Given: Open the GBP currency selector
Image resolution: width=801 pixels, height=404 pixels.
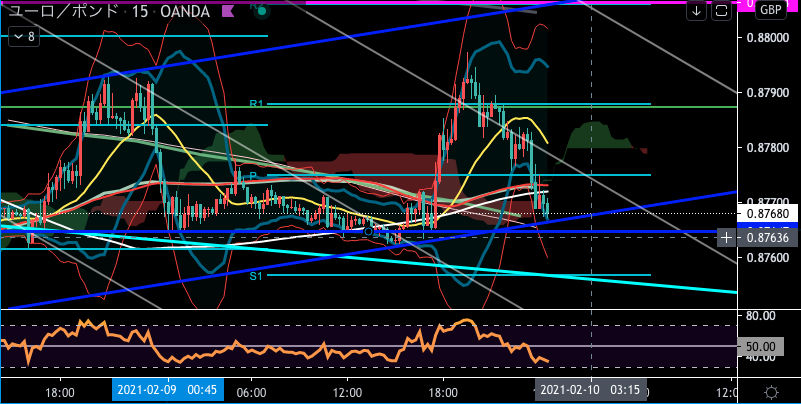Looking at the screenshot, I should (770, 11).
